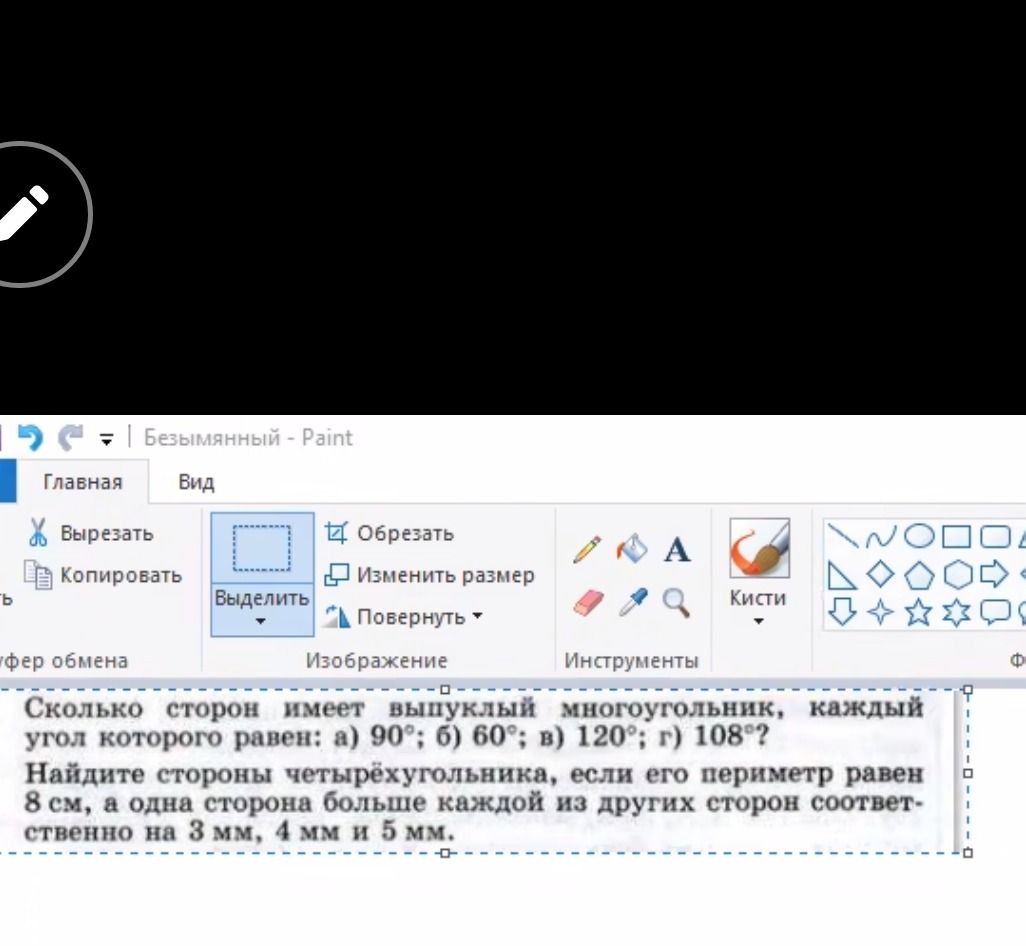This screenshot has width=1026, height=946.
Task: Choose the five-point star shape
Action: [918, 612]
